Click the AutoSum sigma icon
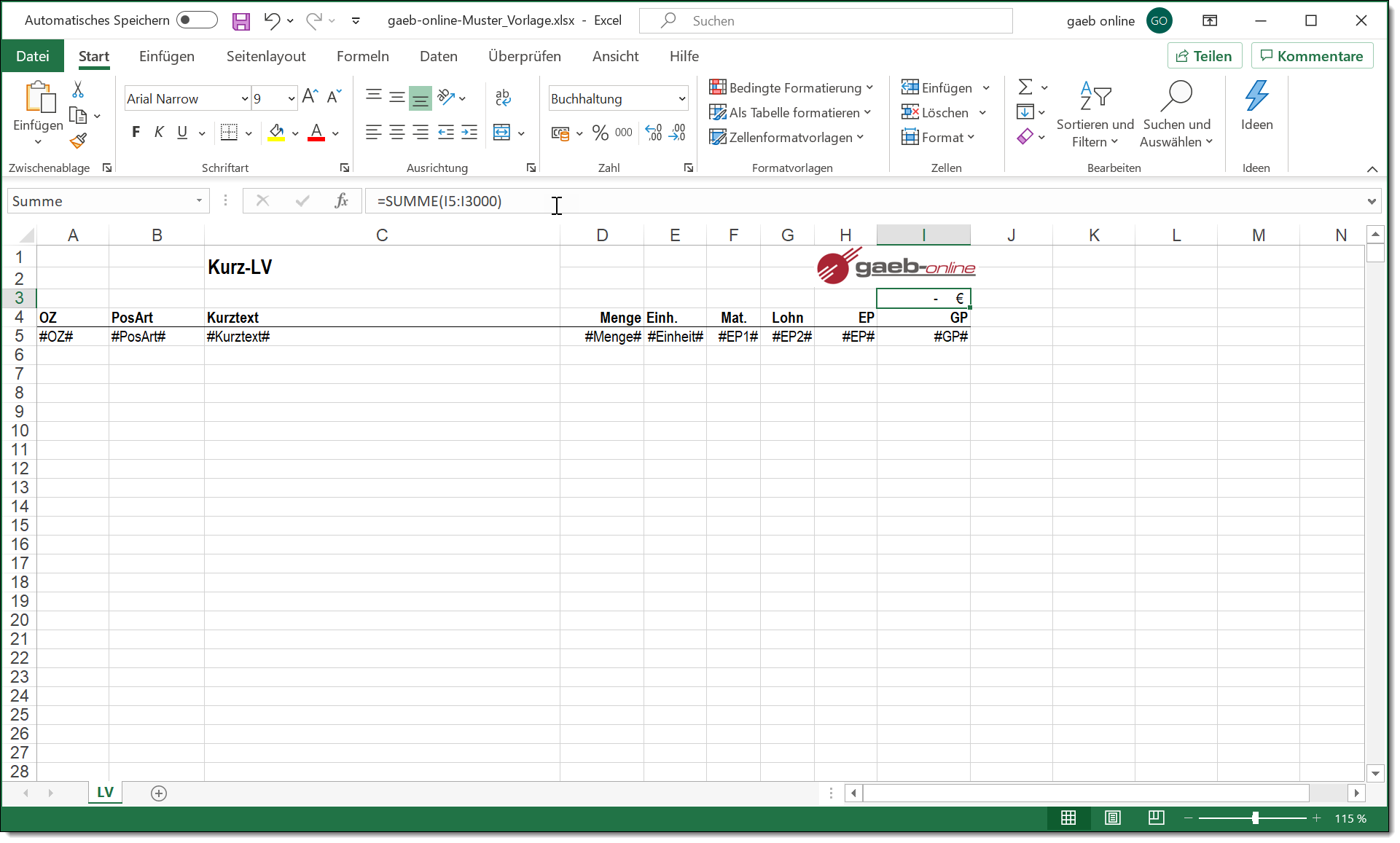The width and height of the screenshot is (1400, 843). [x=1025, y=87]
